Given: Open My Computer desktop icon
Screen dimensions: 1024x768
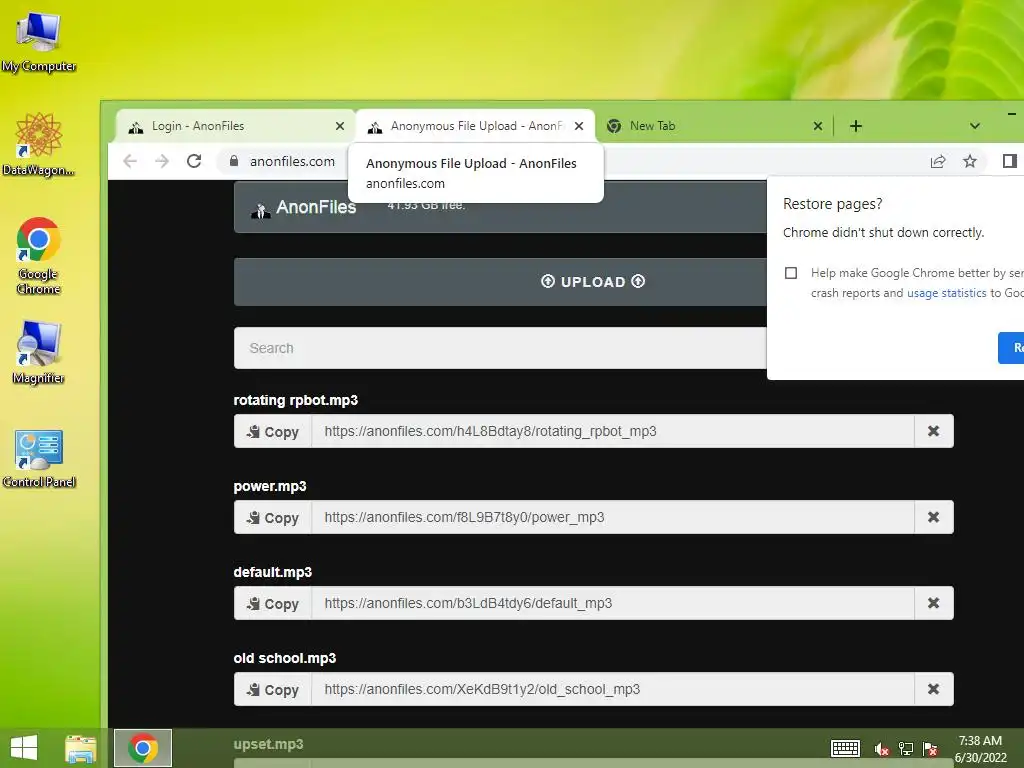Looking at the screenshot, I should (x=39, y=40).
